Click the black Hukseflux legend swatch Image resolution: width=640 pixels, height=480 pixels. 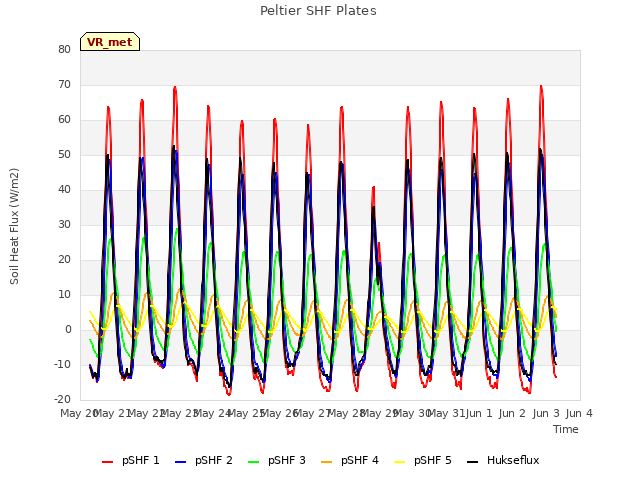[x=473, y=462]
